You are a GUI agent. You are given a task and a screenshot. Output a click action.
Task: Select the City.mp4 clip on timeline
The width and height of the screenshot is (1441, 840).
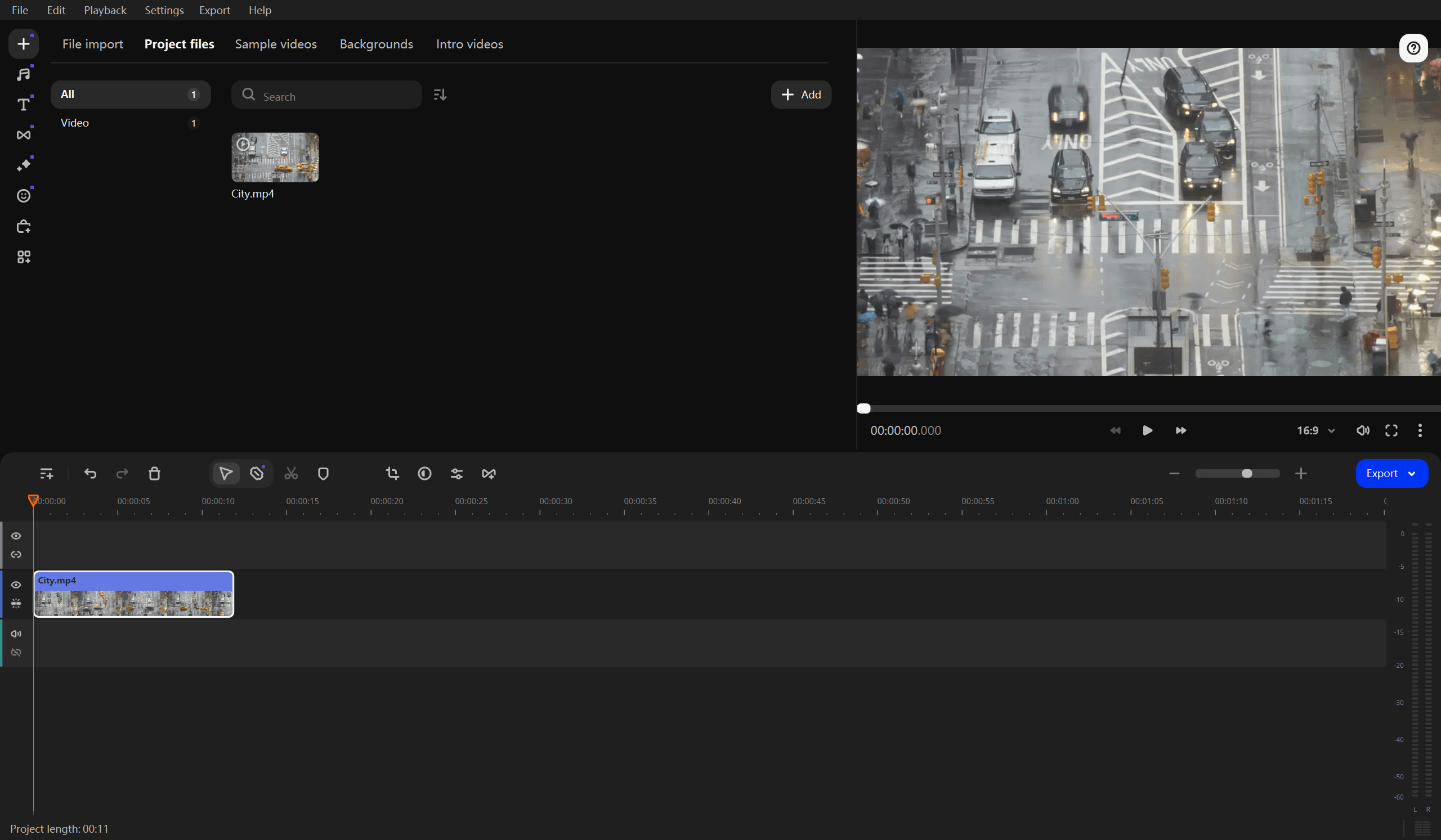click(134, 594)
